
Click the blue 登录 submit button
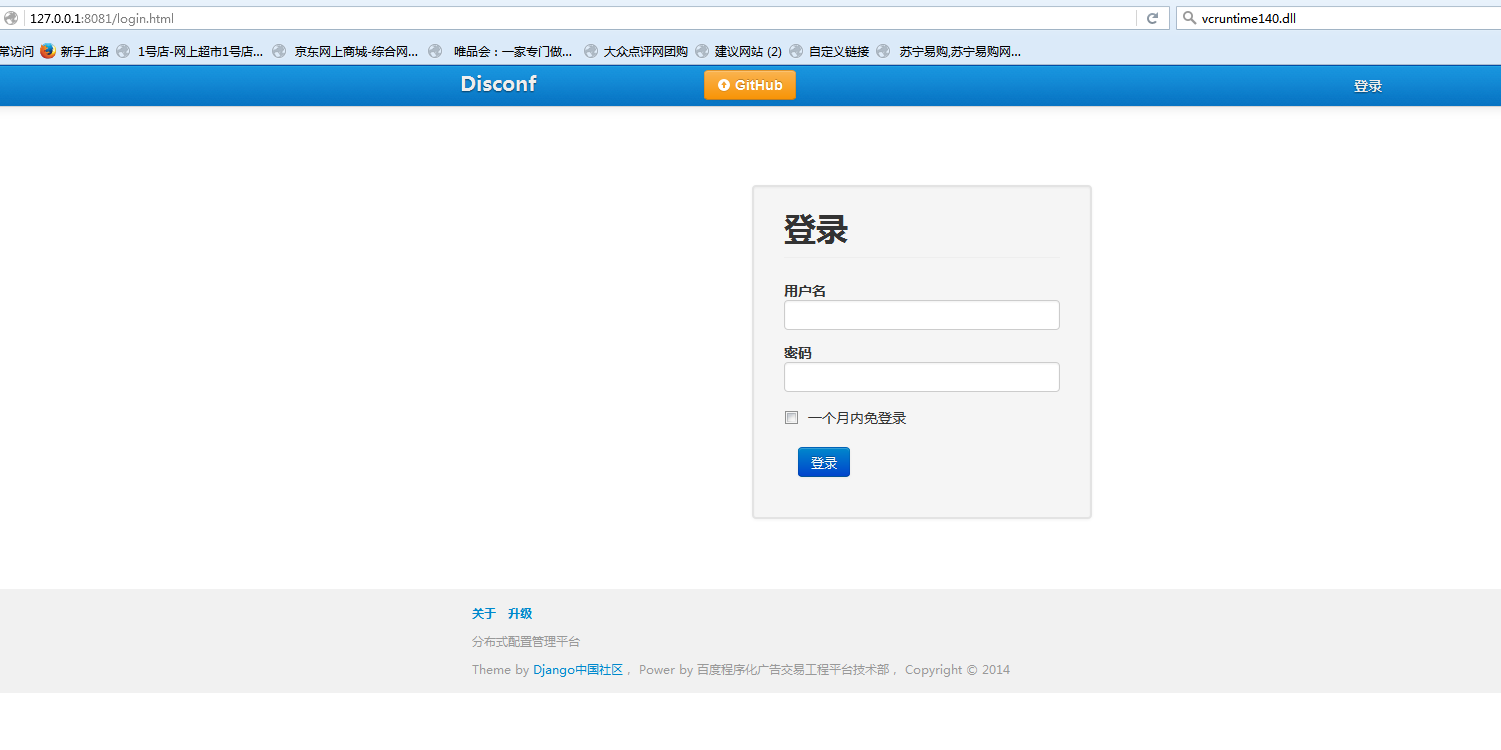point(823,462)
